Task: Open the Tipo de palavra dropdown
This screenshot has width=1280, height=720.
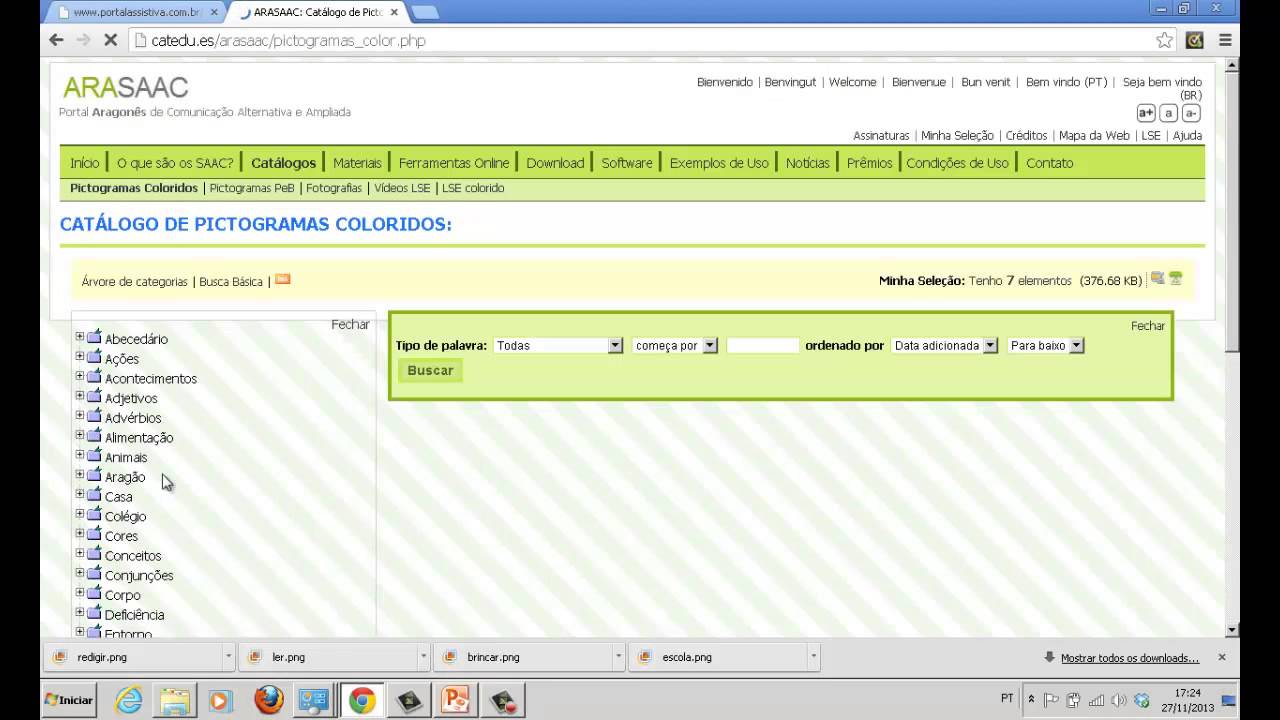Action: click(558, 345)
